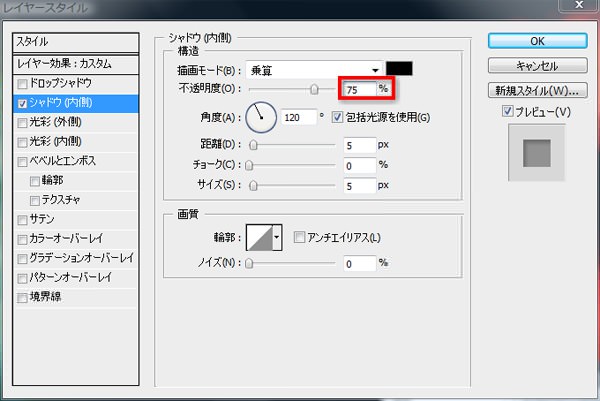Click the opacity input field showing 75
The image size is (600, 401).
(x=357, y=90)
